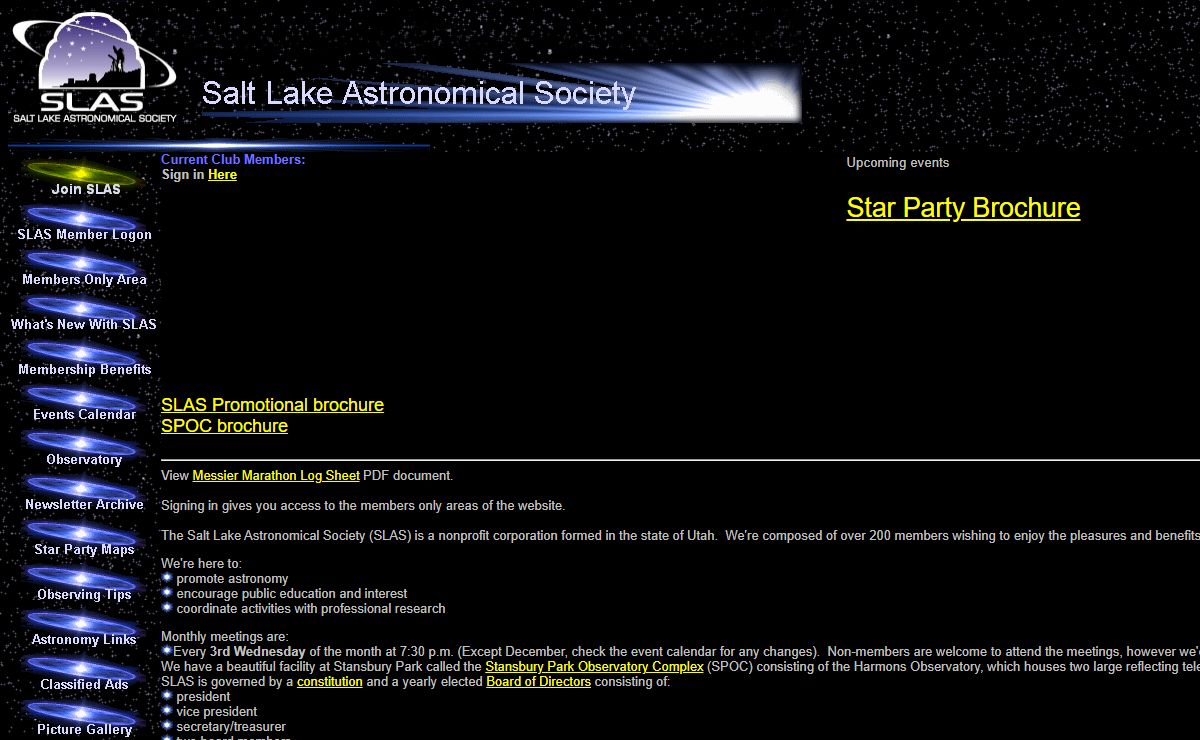Go to SLAS Member Logon

(x=84, y=224)
